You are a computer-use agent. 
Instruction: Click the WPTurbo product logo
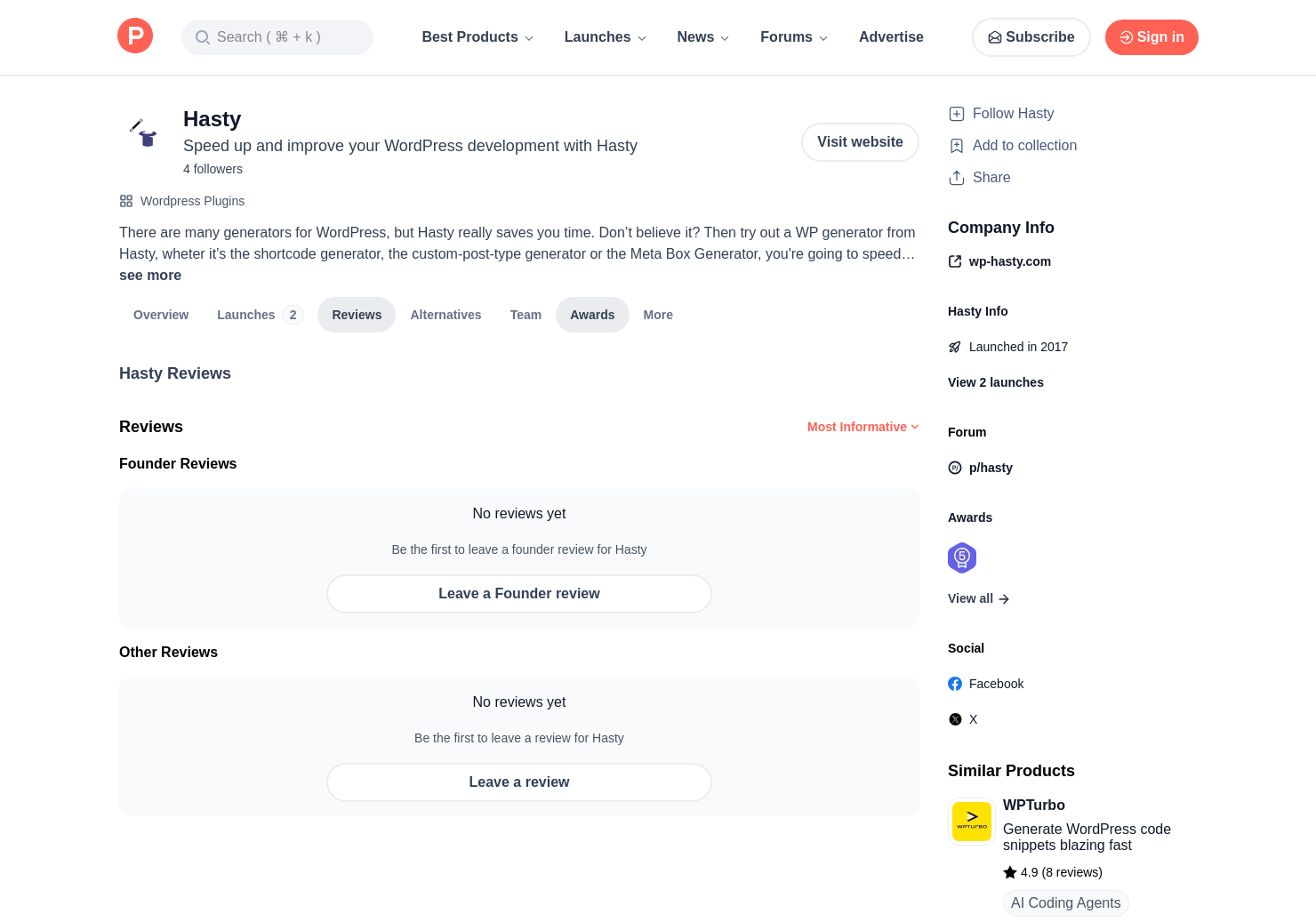point(972,821)
